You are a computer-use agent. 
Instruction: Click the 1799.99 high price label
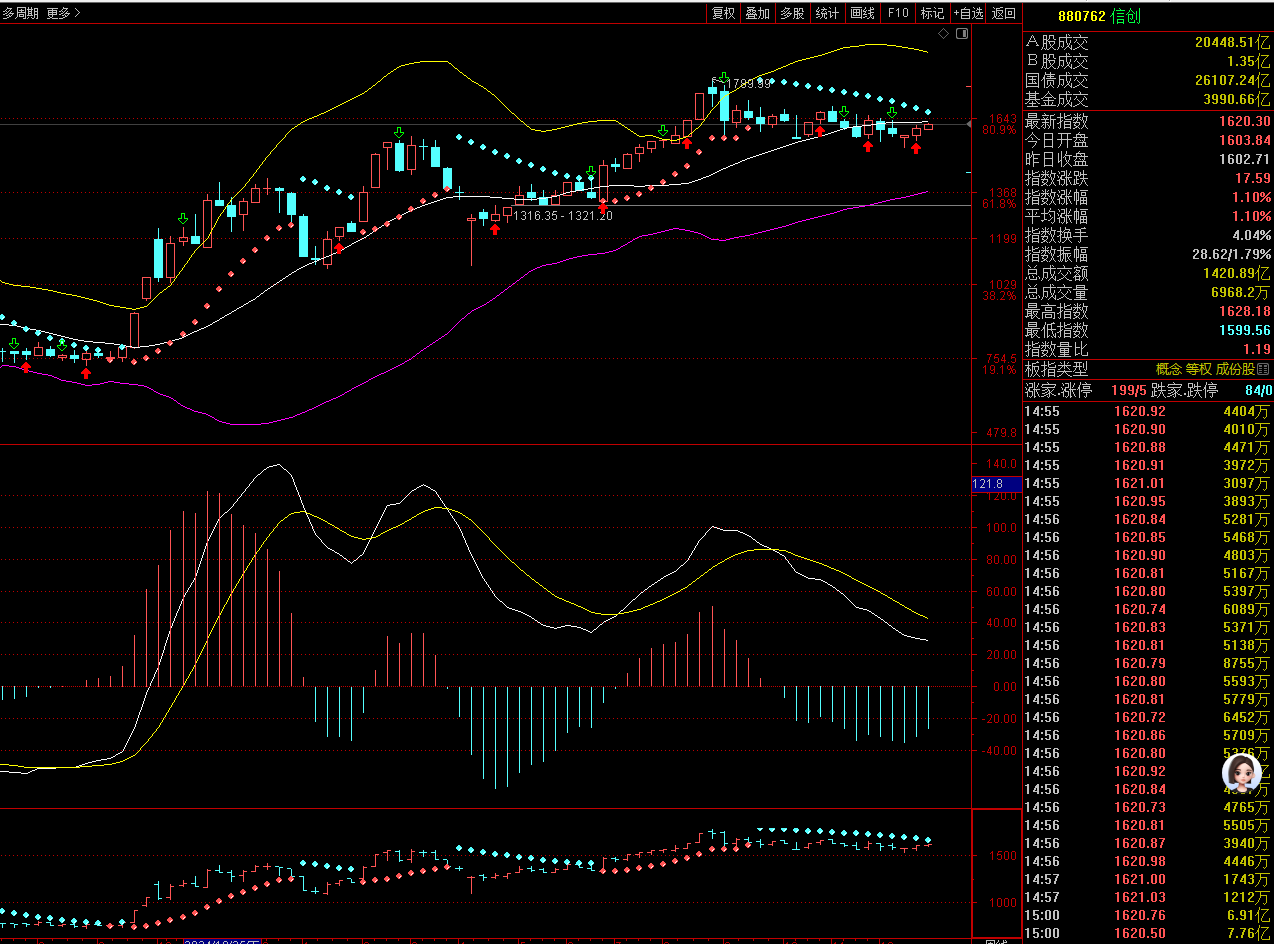[747, 83]
